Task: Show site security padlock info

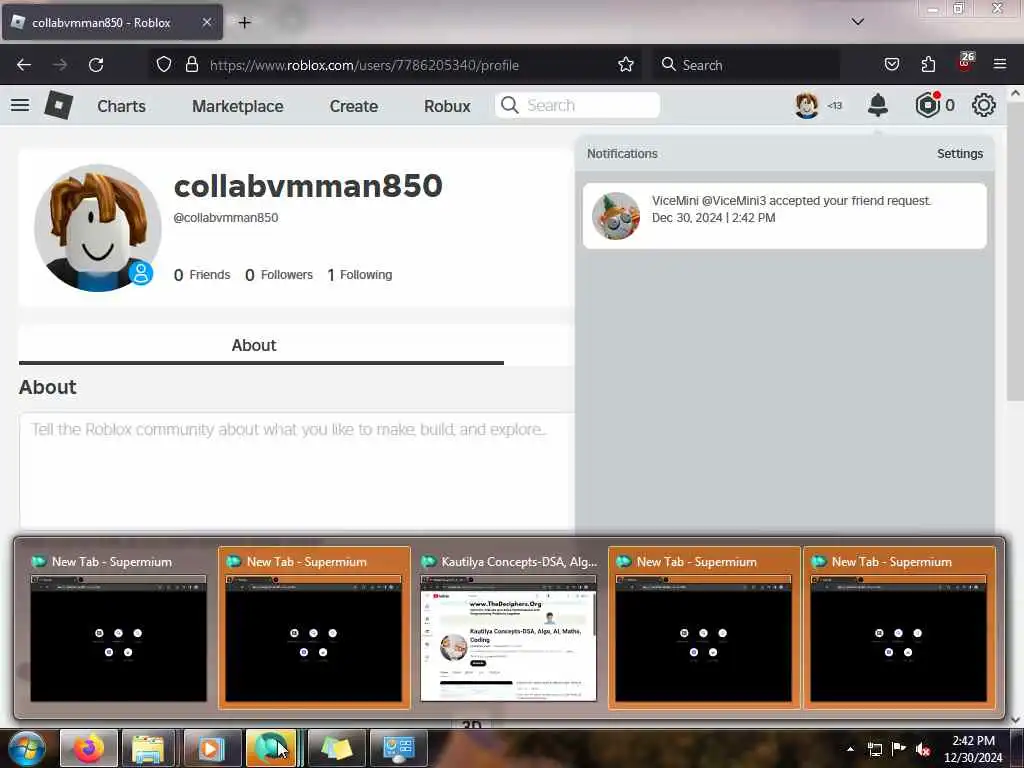Action: (191, 65)
